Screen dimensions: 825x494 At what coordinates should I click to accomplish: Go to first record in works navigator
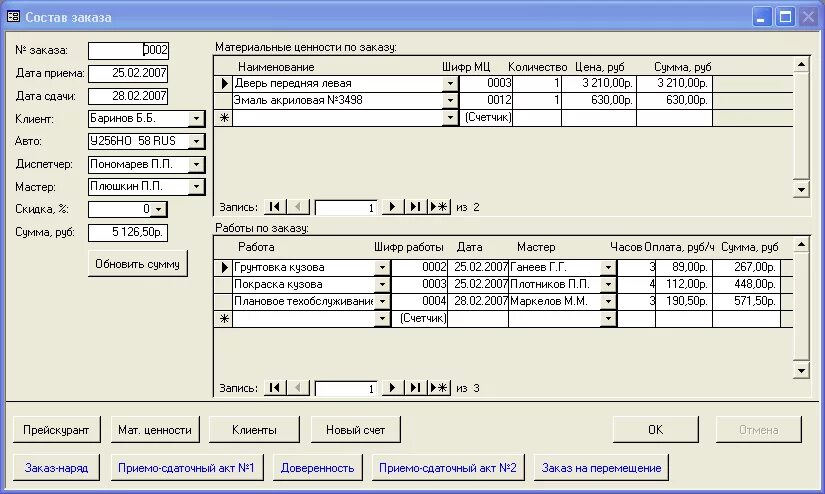(275, 388)
